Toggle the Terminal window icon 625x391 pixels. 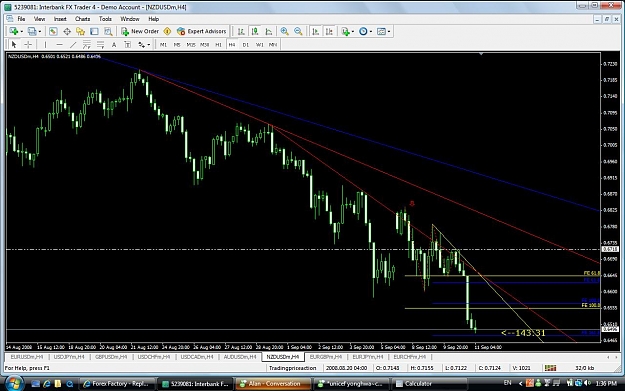[x=94, y=31]
